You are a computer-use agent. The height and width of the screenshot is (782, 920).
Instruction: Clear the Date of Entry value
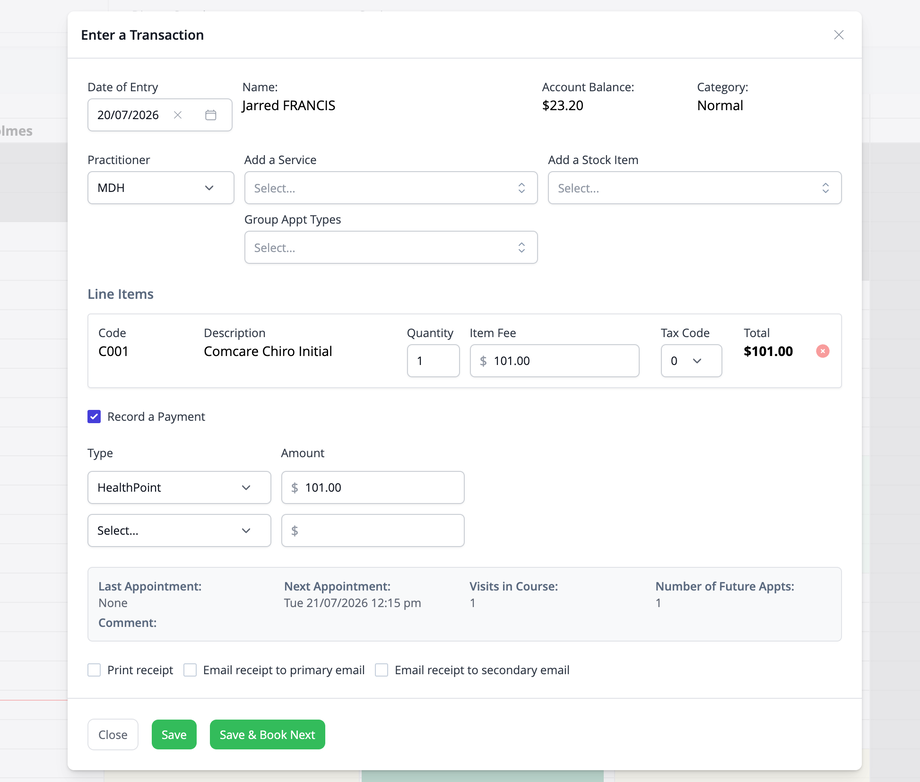pyautogui.click(x=178, y=115)
